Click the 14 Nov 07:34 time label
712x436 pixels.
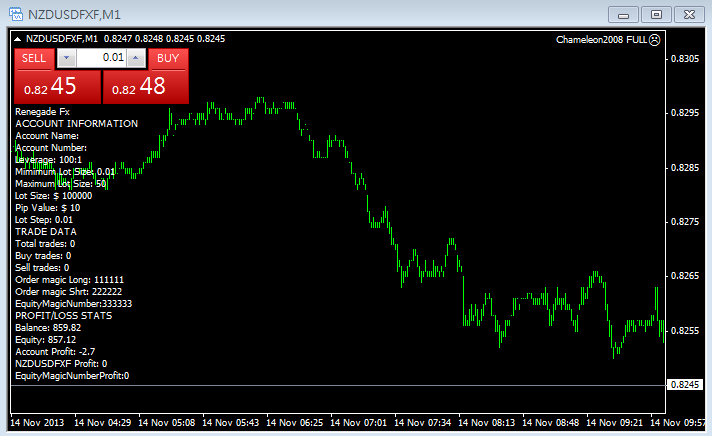(423, 423)
